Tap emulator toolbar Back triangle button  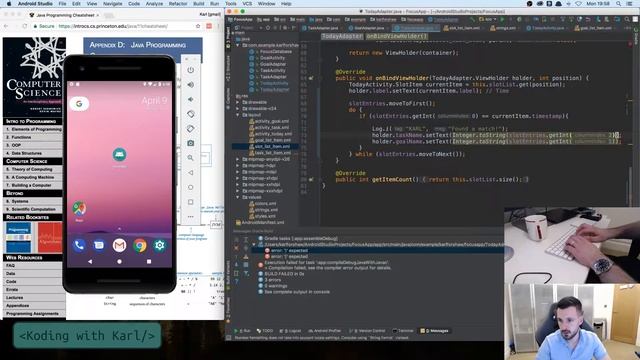pos(191,173)
